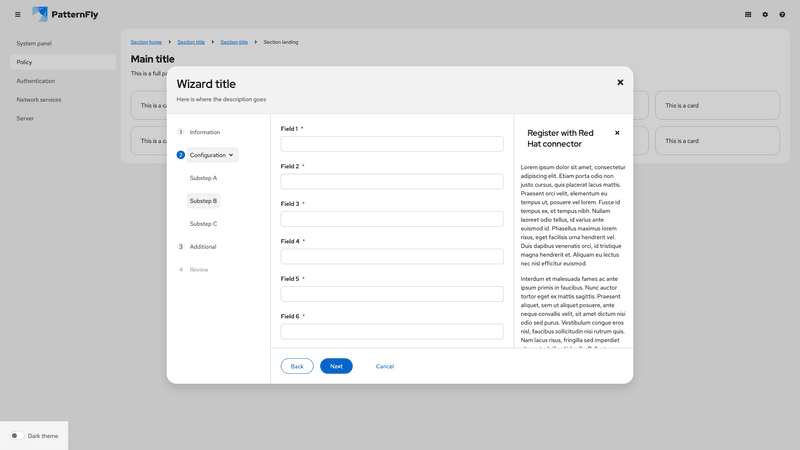Select Substep A in wizard
Image resolution: width=800 pixels, height=450 pixels.
pos(203,178)
